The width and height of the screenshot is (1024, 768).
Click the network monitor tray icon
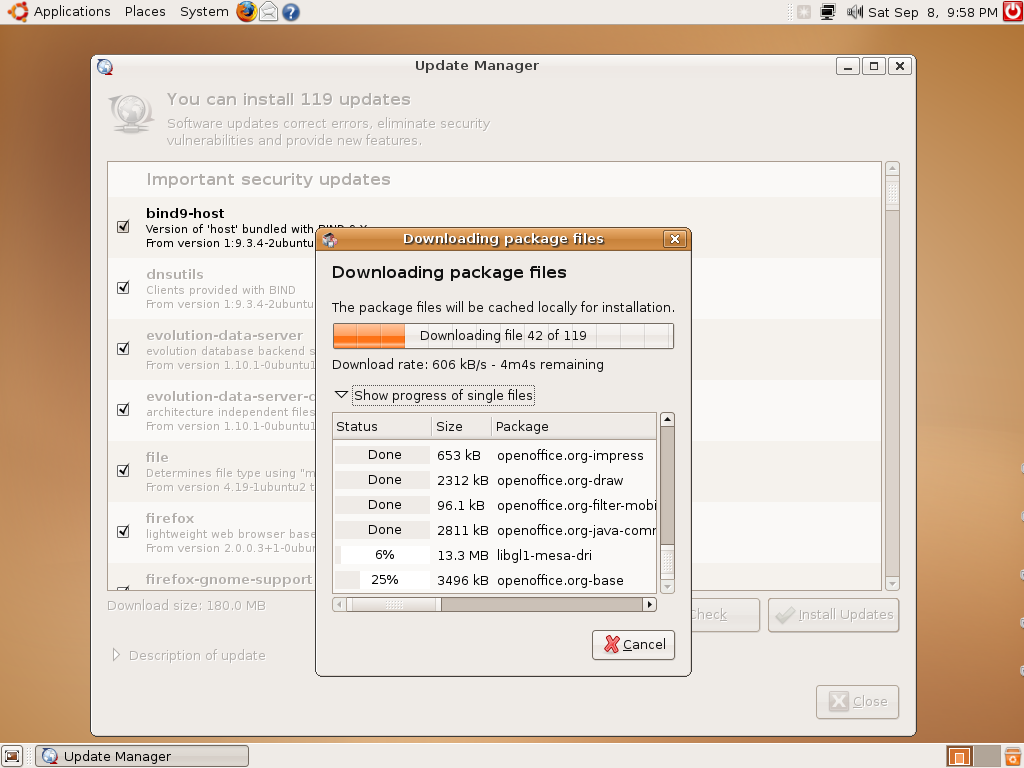(x=828, y=12)
